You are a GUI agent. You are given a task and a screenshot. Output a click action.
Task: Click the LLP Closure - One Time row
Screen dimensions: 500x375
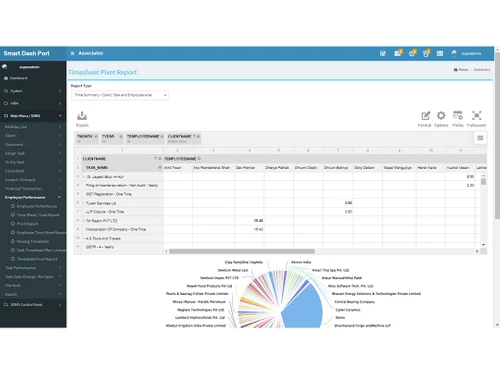[x=105, y=212]
